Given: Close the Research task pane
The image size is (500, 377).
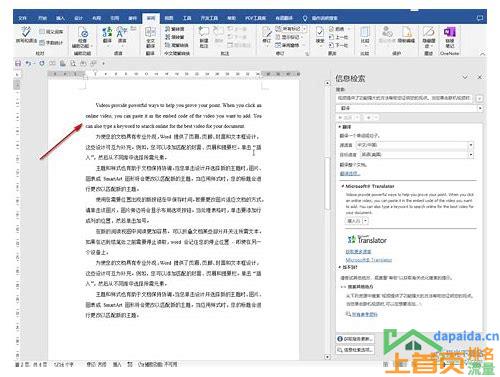Looking at the screenshot, I should pos(480,77).
